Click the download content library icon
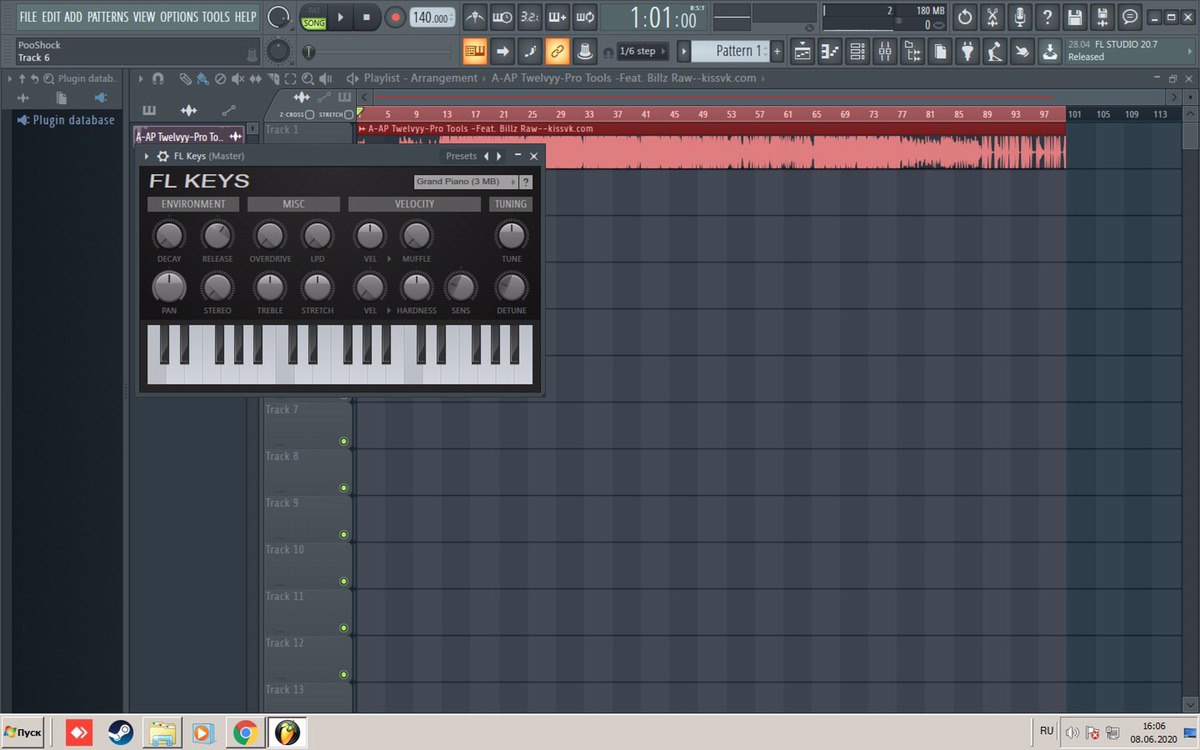The width and height of the screenshot is (1200, 750). 1049,50
